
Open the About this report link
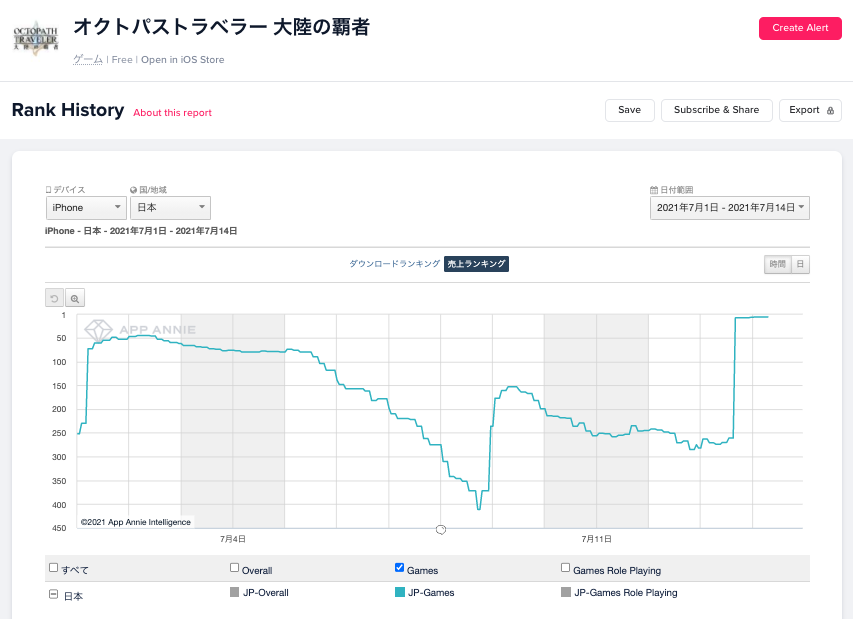pyautogui.click(x=172, y=113)
